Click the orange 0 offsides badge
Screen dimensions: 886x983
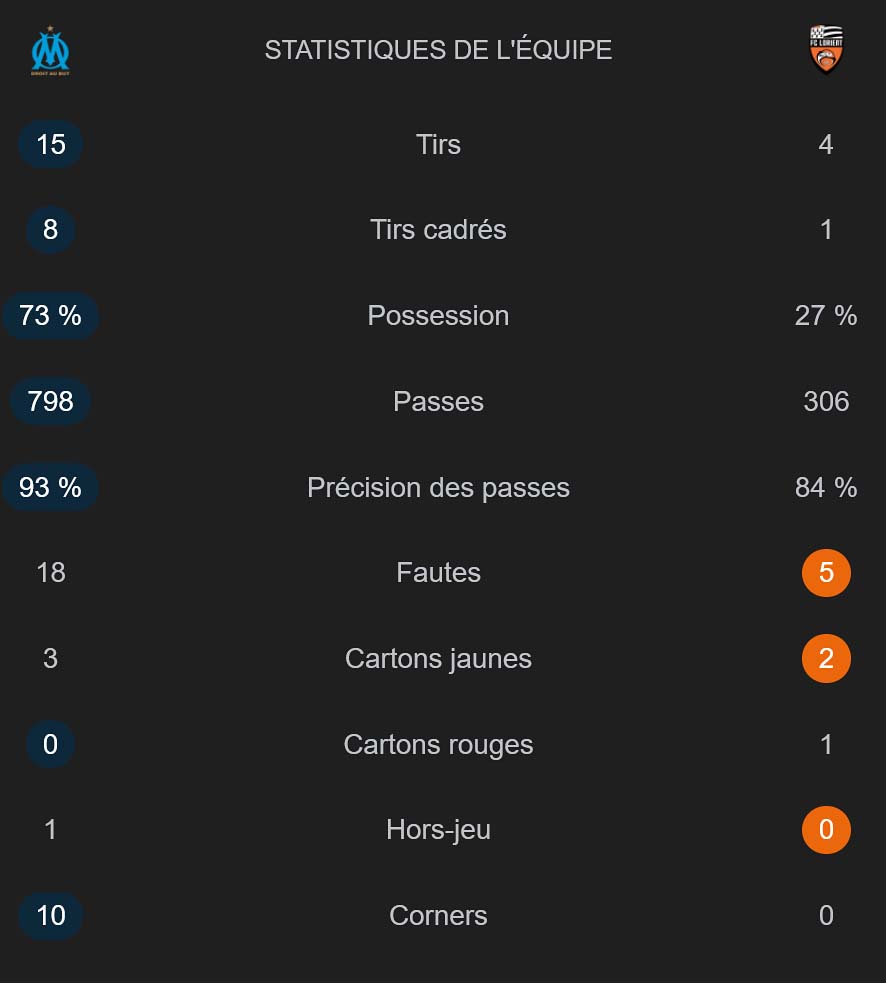tap(826, 829)
